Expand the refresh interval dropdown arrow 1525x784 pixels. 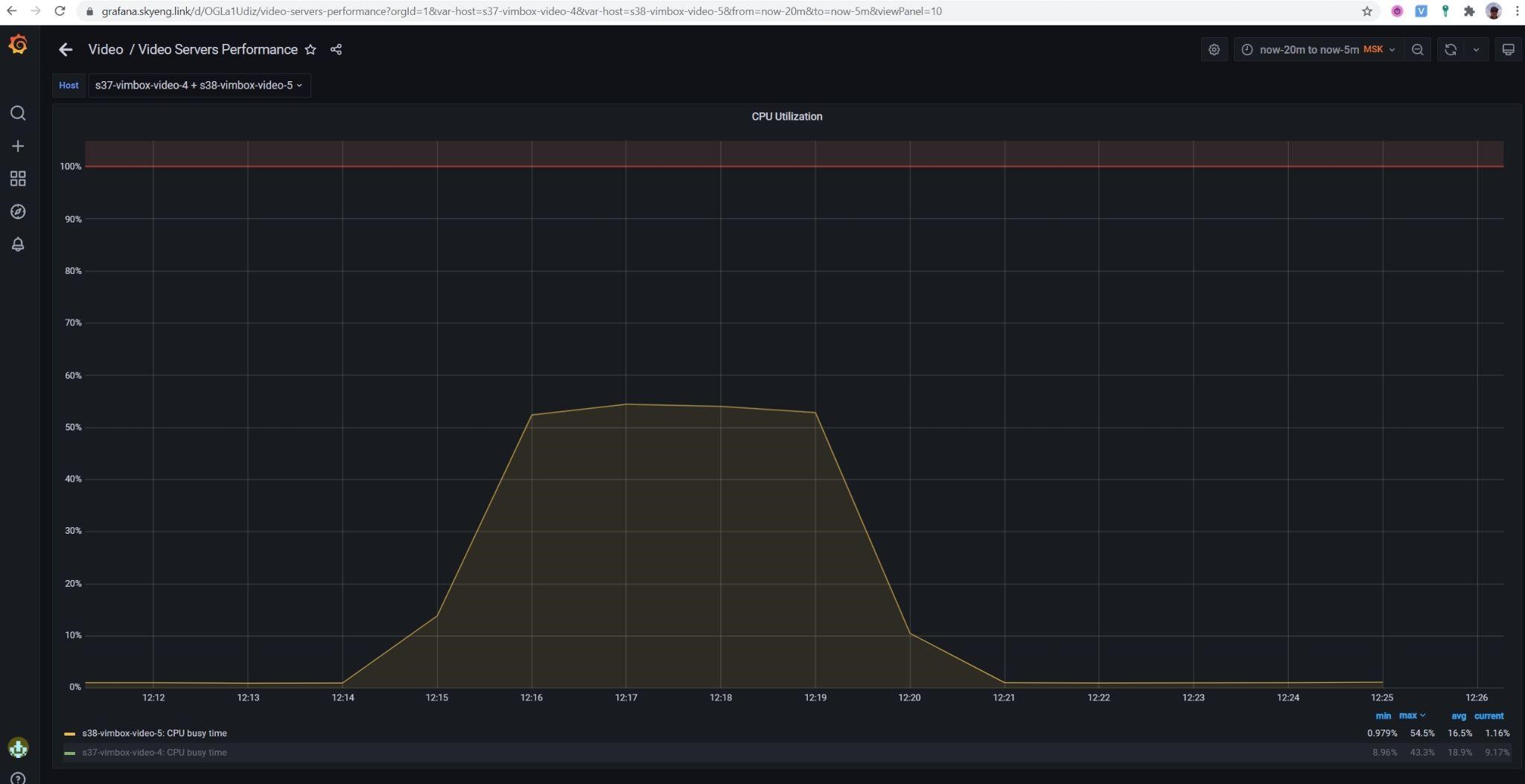1476,49
